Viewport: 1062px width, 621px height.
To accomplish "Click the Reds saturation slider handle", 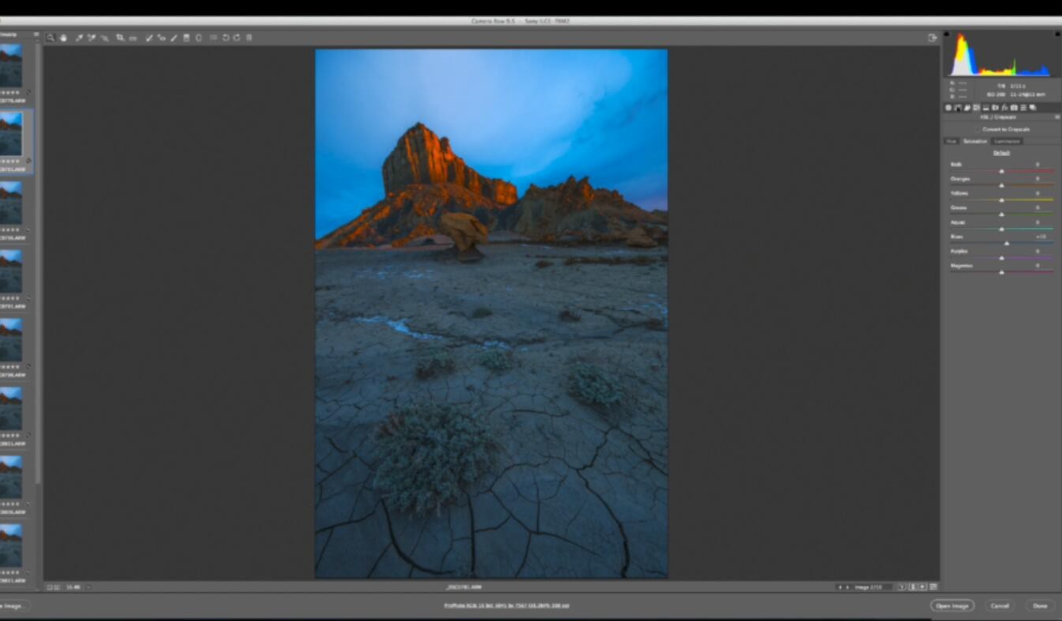I will tap(1002, 171).
